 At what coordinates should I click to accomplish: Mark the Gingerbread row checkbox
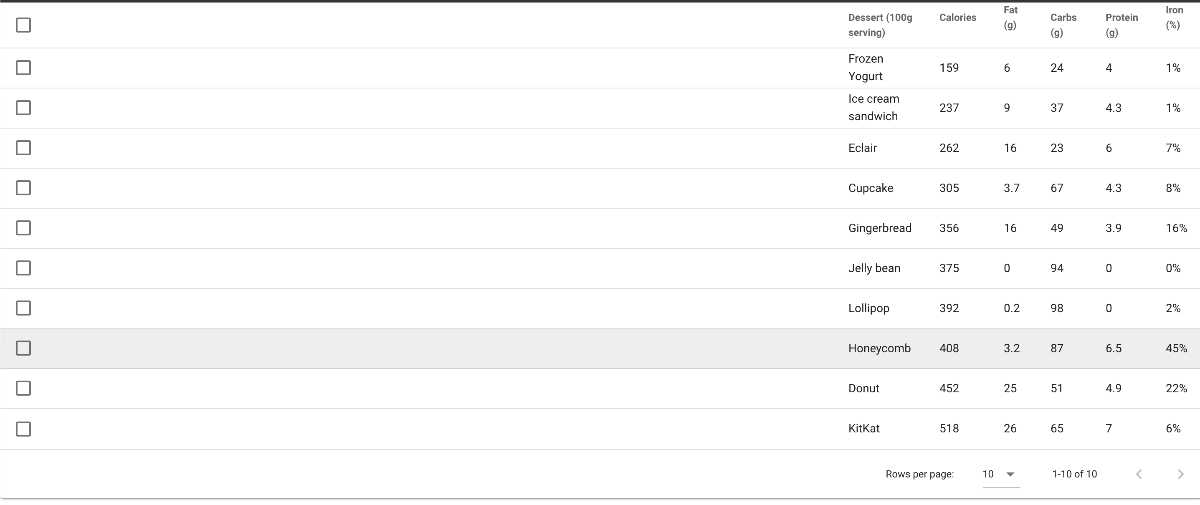click(x=23, y=228)
